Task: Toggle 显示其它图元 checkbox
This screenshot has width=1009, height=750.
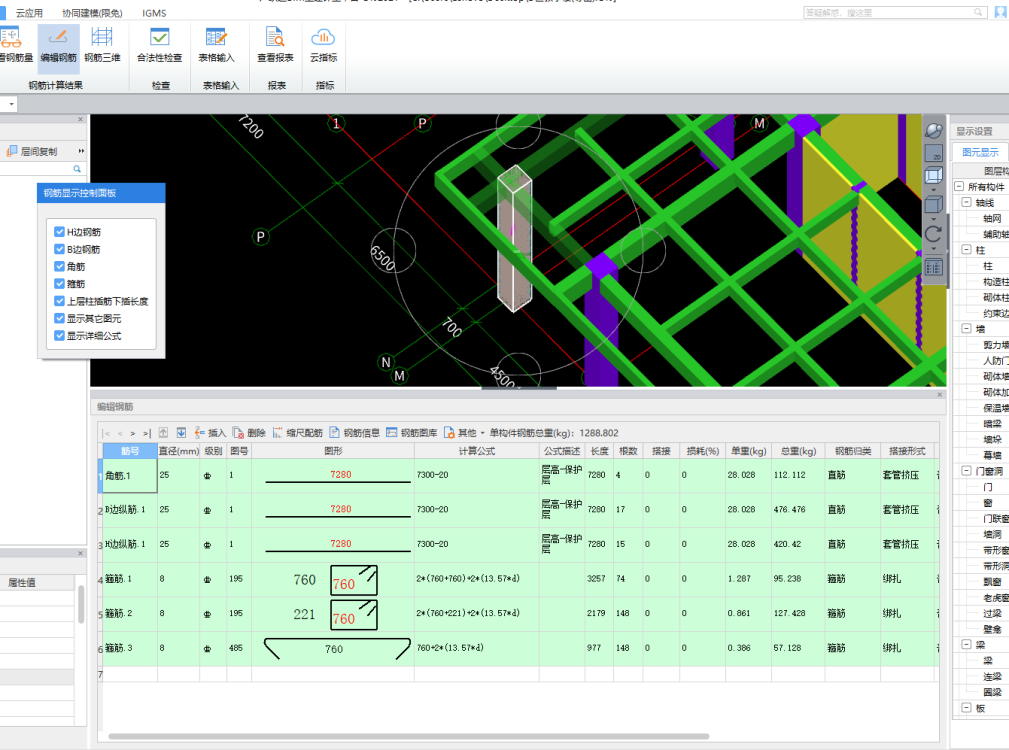Action: pyautogui.click(x=59, y=318)
